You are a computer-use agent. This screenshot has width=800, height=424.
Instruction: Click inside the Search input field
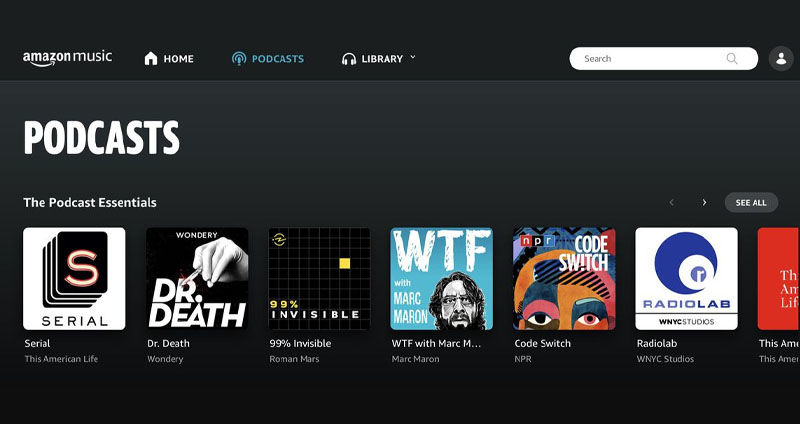(x=650, y=59)
